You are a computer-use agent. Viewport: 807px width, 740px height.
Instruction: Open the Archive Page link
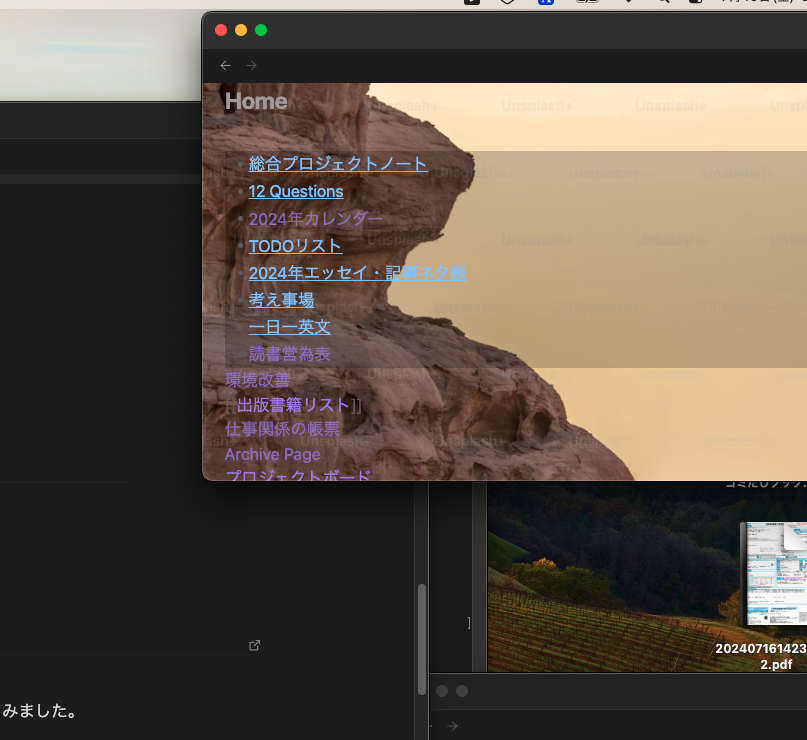[x=272, y=454]
